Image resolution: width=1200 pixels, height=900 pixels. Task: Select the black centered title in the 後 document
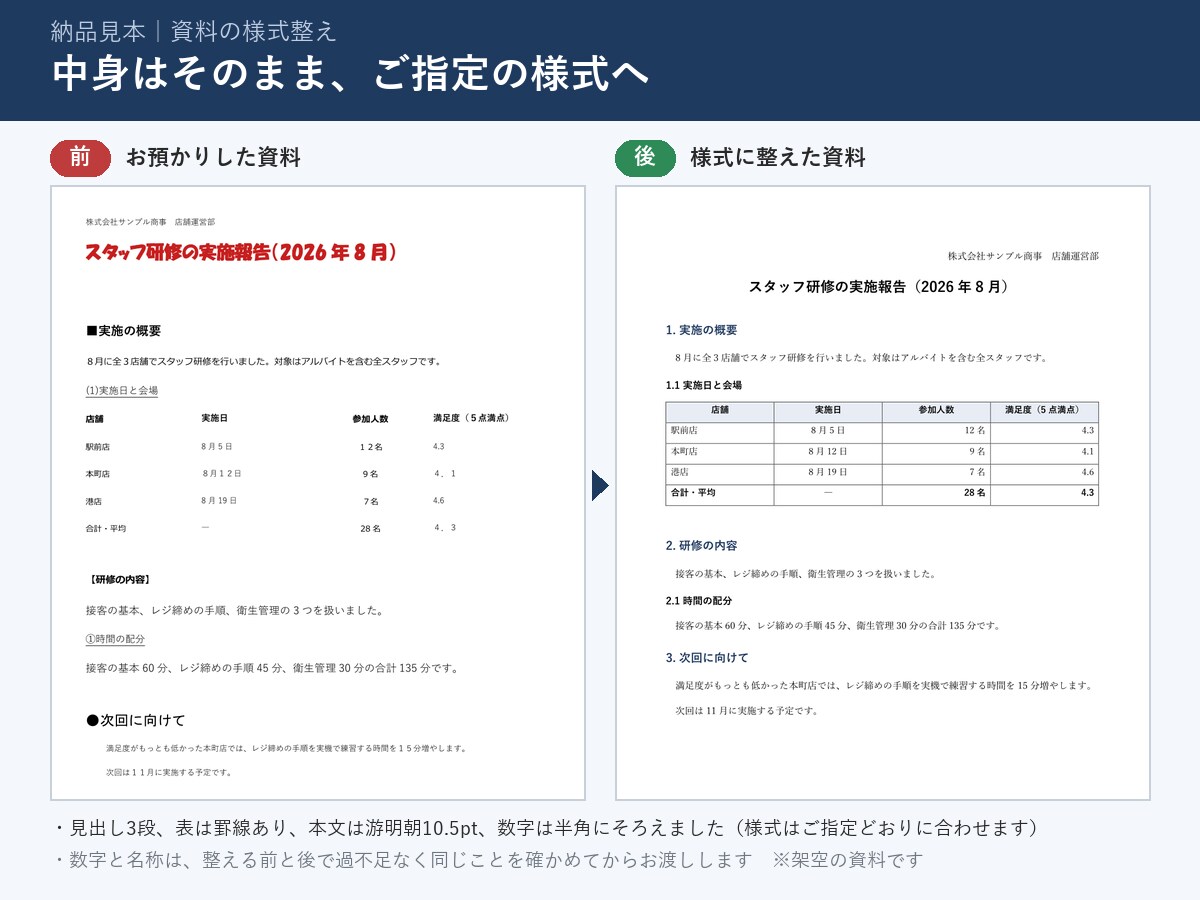879,286
